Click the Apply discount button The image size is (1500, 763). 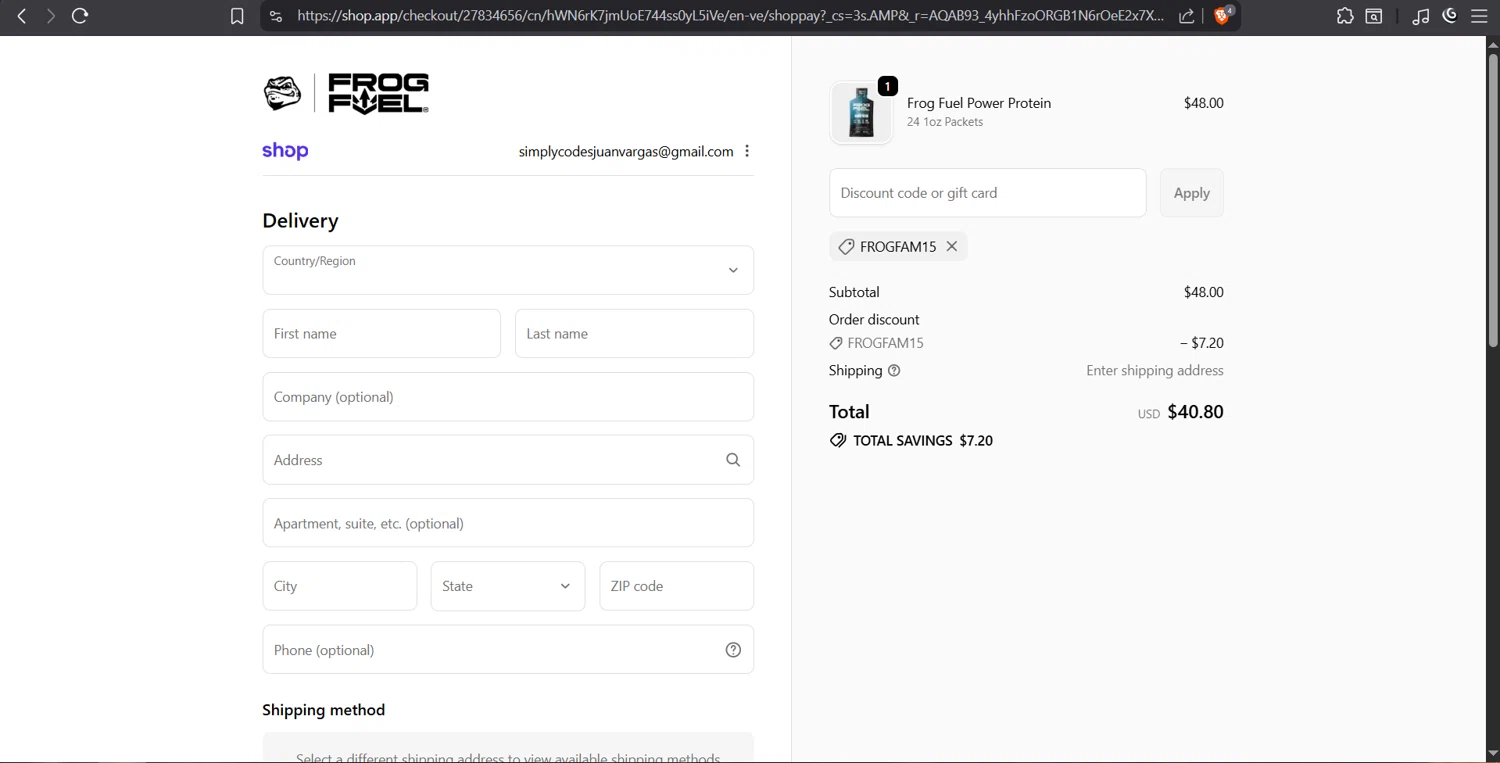1191,193
